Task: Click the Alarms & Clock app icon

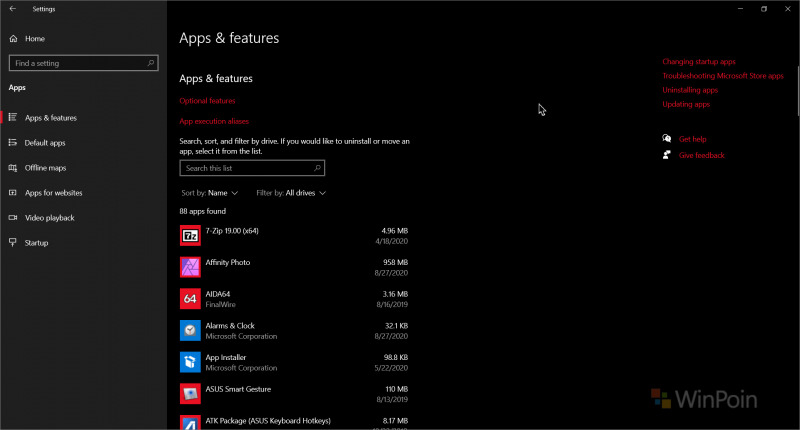Action: [x=190, y=331]
